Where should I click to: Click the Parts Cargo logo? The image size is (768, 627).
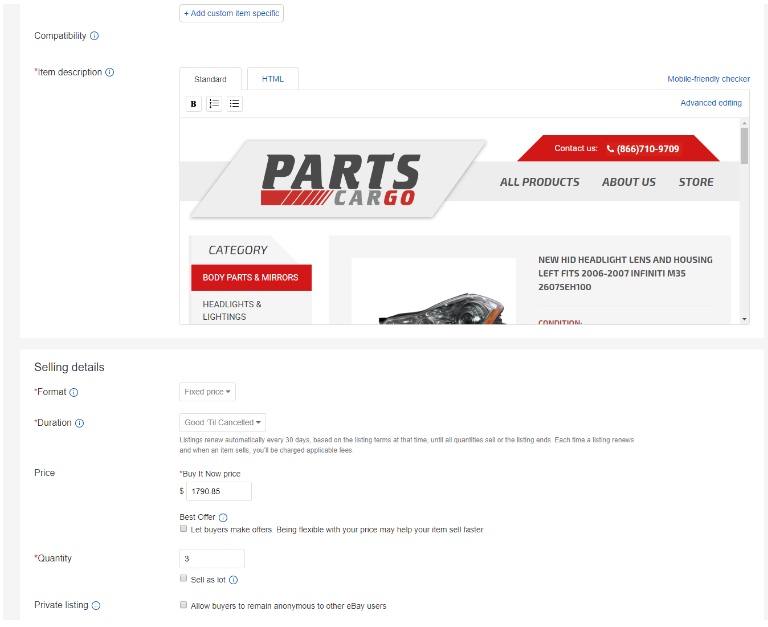pyautogui.click(x=340, y=179)
